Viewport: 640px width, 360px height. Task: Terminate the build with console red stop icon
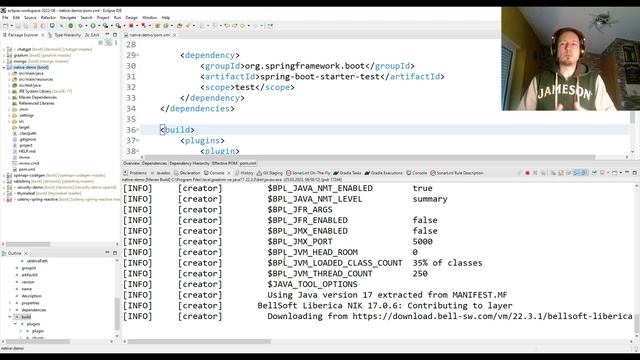pyautogui.click(x=527, y=173)
